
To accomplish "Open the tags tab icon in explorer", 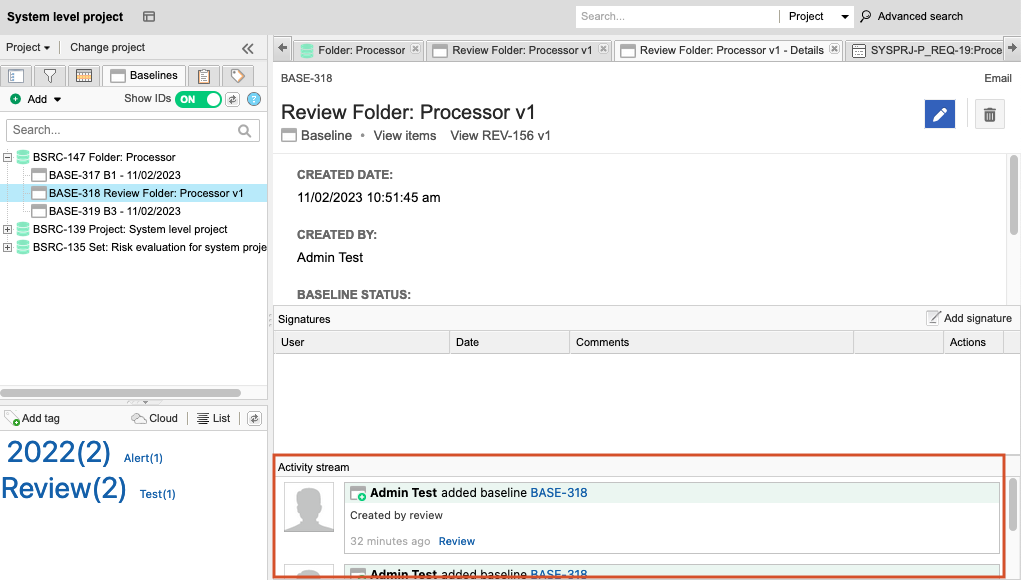I will click(x=237, y=76).
